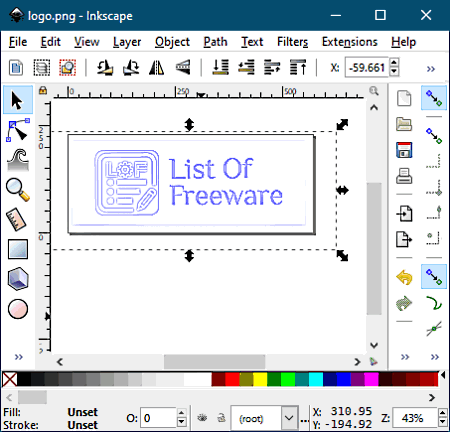This screenshot has height=432, width=450.
Task: Open the Extensions menu
Action: coord(349,42)
